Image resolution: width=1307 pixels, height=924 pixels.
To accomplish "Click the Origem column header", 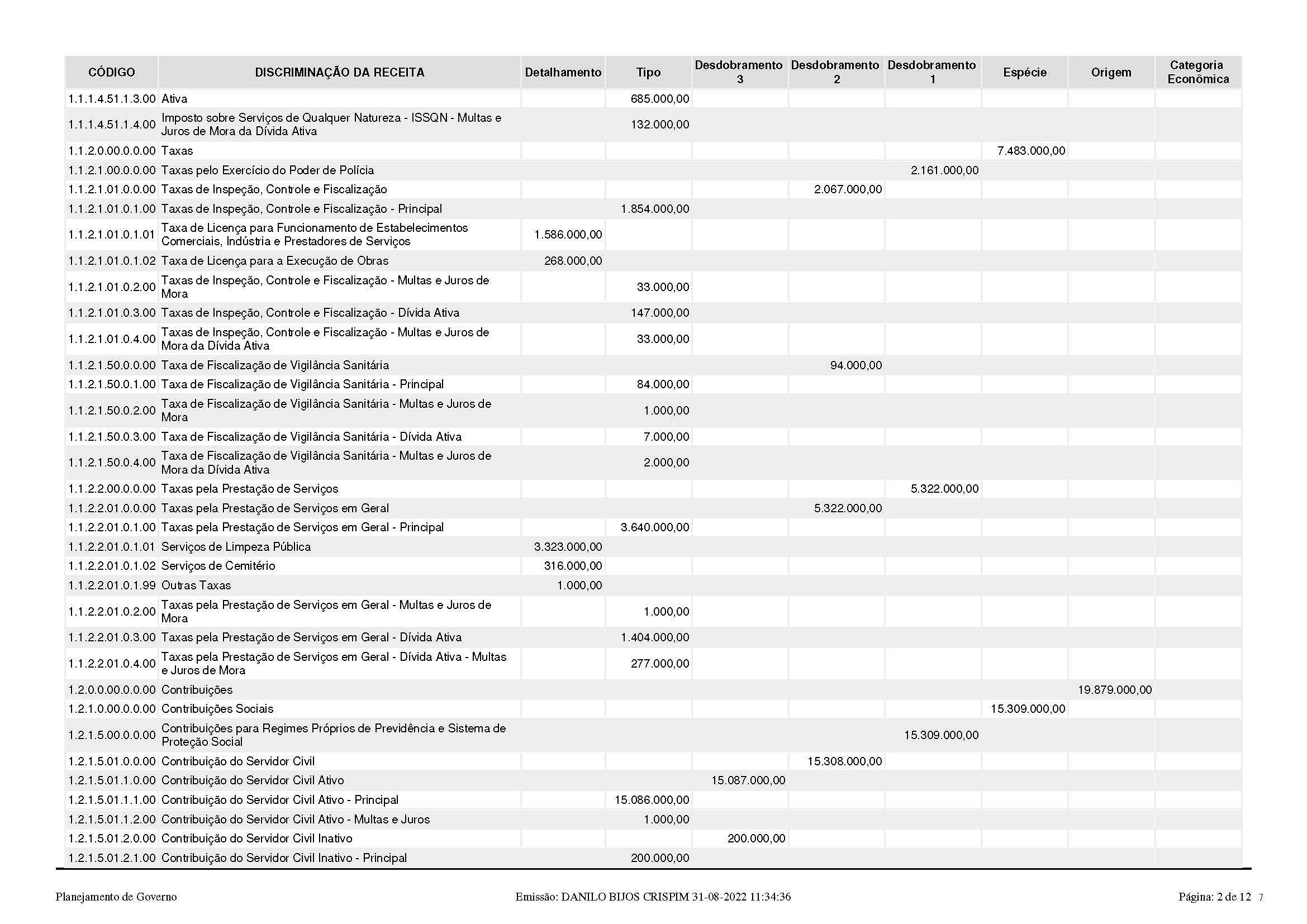I will (x=1111, y=72).
